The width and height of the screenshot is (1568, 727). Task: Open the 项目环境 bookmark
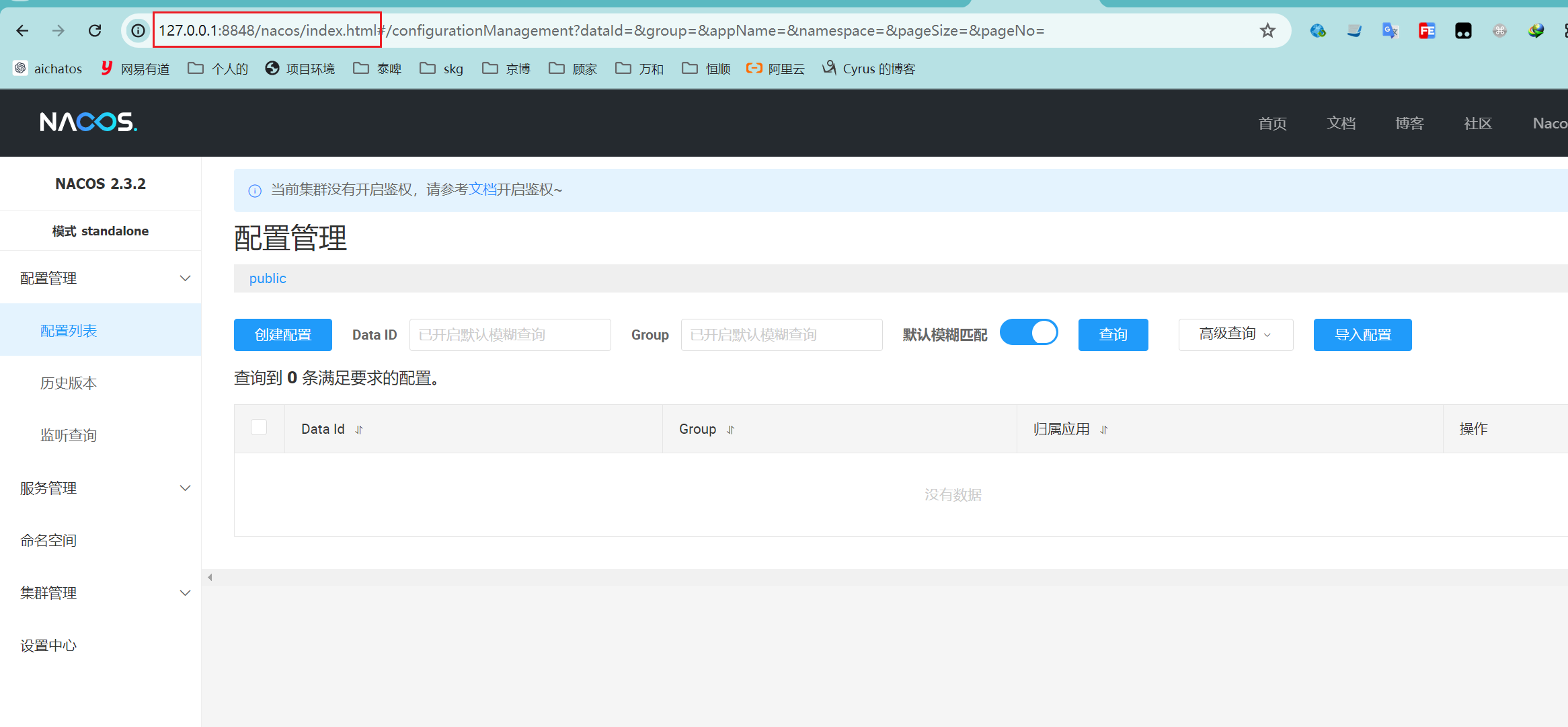click(x=301, y=69)
